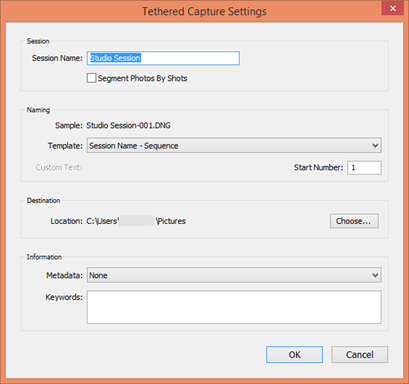Click inside the Keywords text box
The width and height of the screenshot is (409, 384).
pyautogui.click(x=234, y=307)
